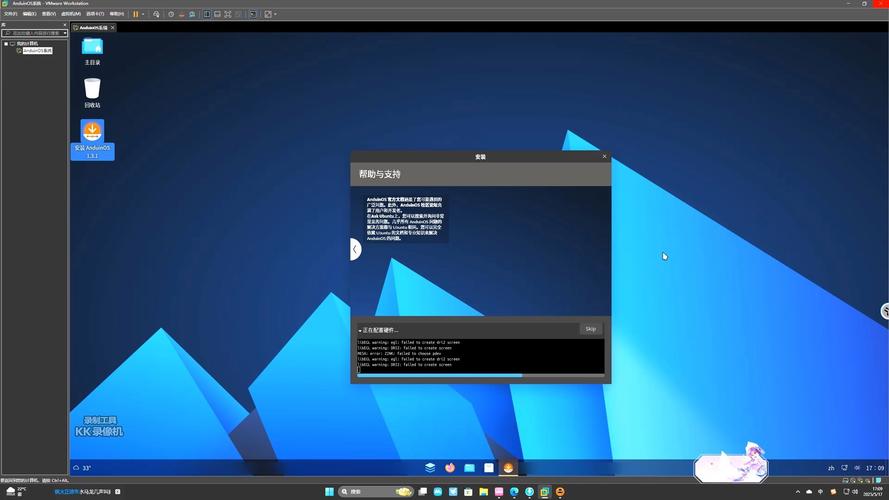The image size is (889, 500).
Task: Click the Skip button in installer
Action: click(x=591, y=329)
